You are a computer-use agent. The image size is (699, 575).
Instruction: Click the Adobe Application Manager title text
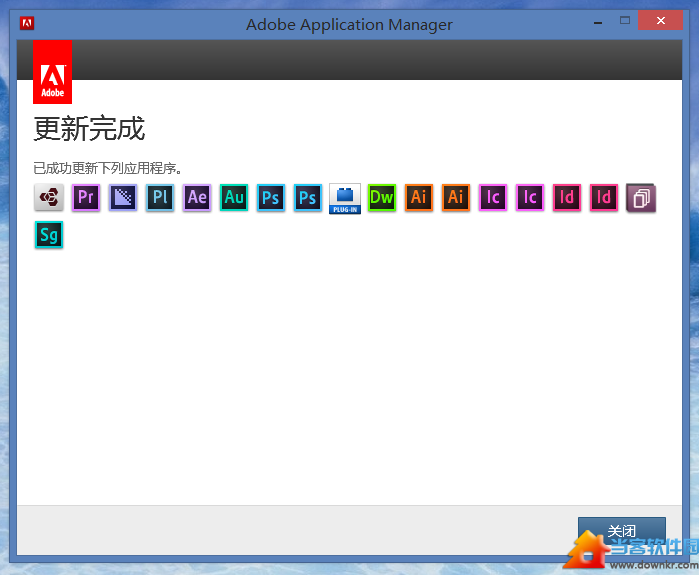(x=349, y=25)
